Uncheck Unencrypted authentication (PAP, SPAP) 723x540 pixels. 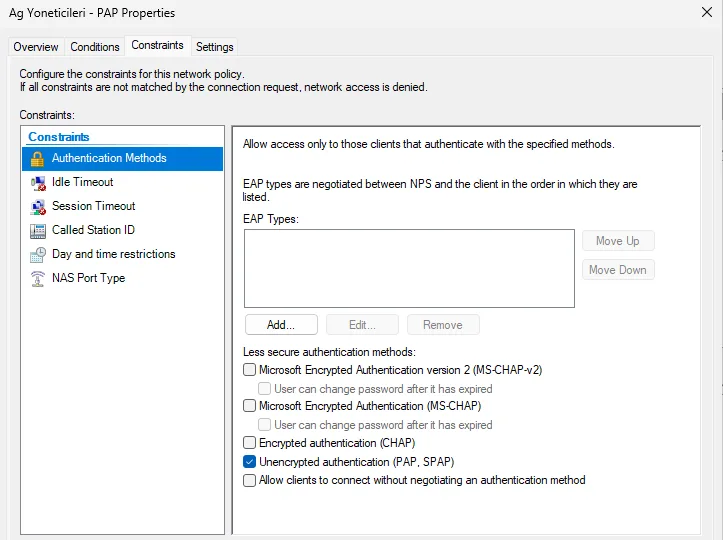(x=249, y=462)
